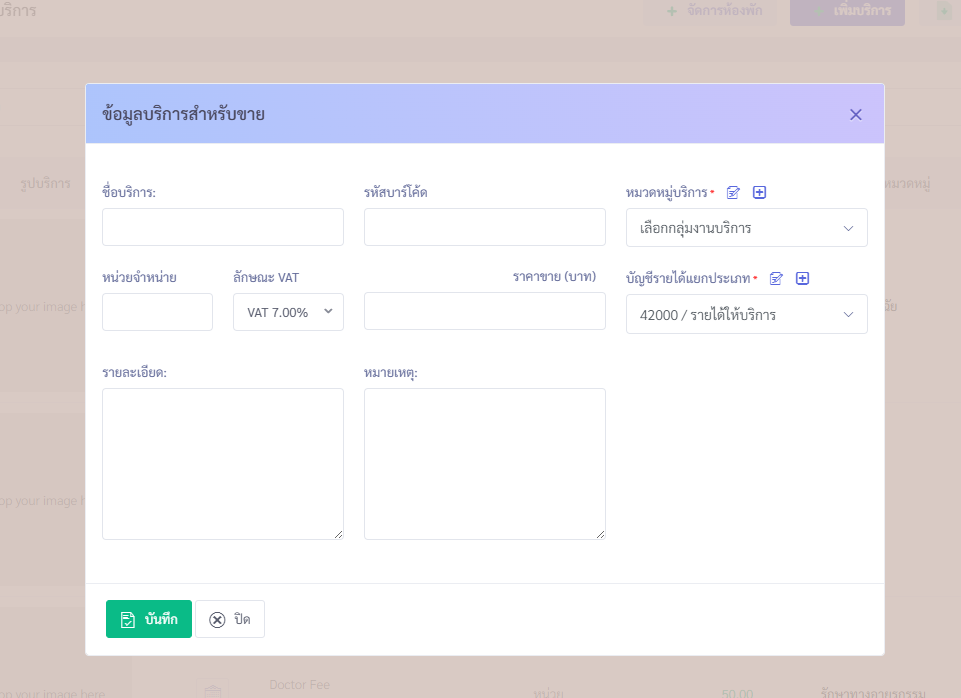The width and height of the screenshot is (961, 698).
Task: Click the ชื่อบริการ input field
Action: point(223,227)
